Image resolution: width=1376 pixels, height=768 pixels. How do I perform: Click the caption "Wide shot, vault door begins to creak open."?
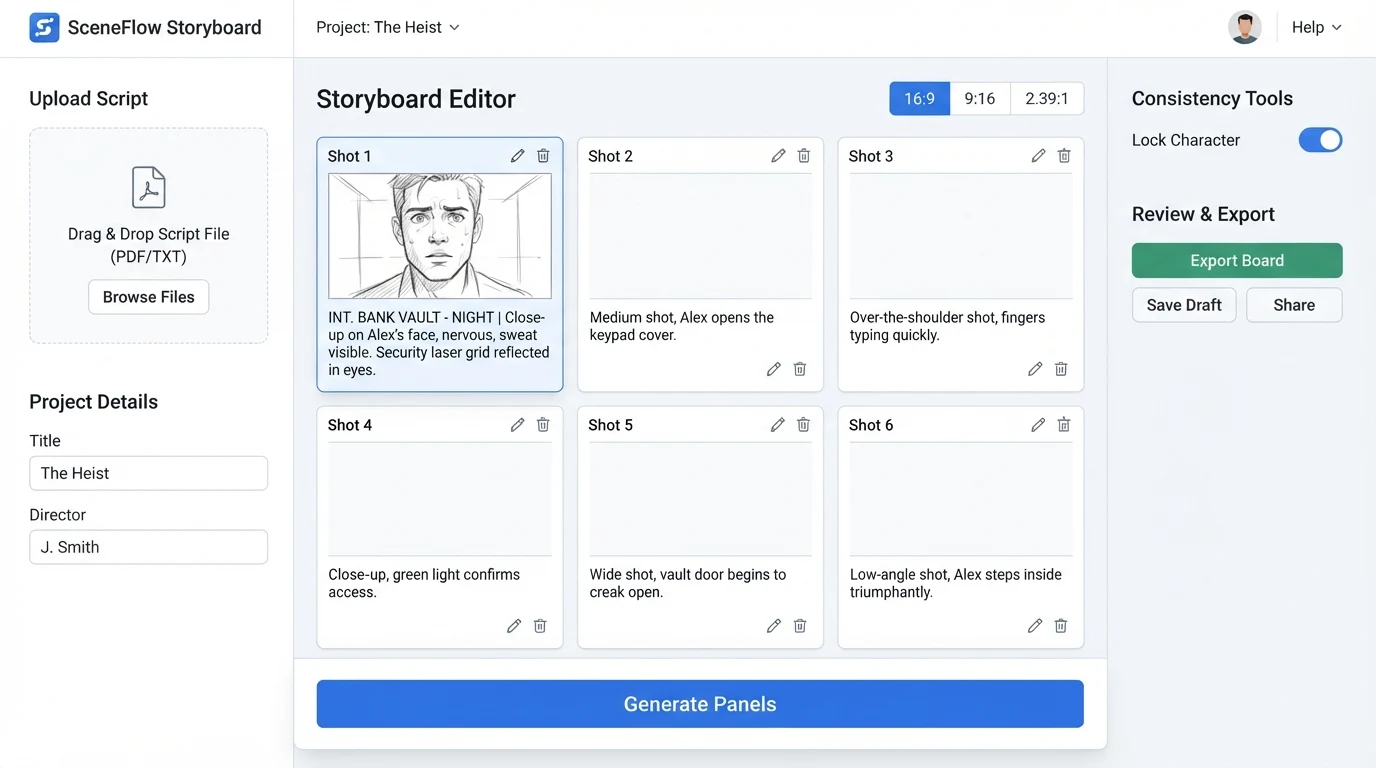(688, 583)
